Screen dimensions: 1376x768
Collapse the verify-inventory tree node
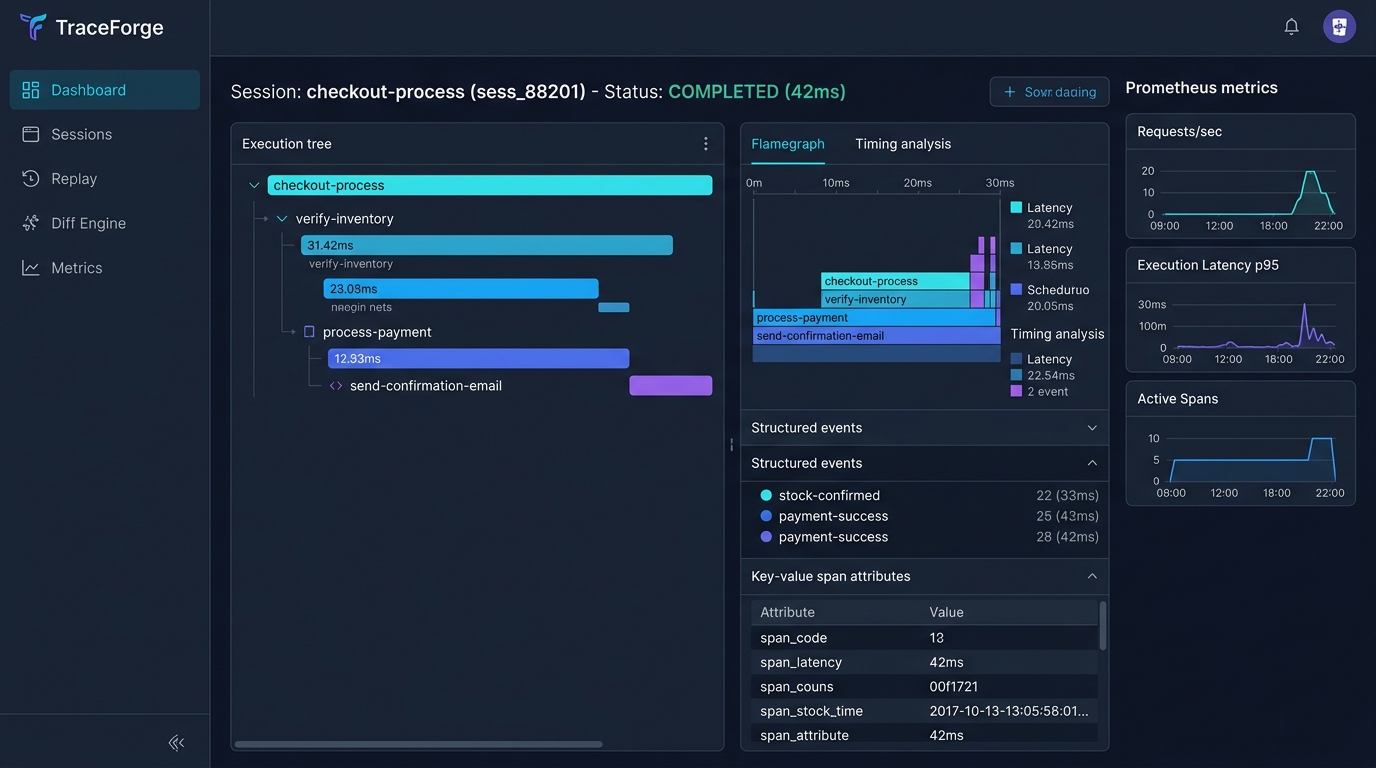pos(282,219)
